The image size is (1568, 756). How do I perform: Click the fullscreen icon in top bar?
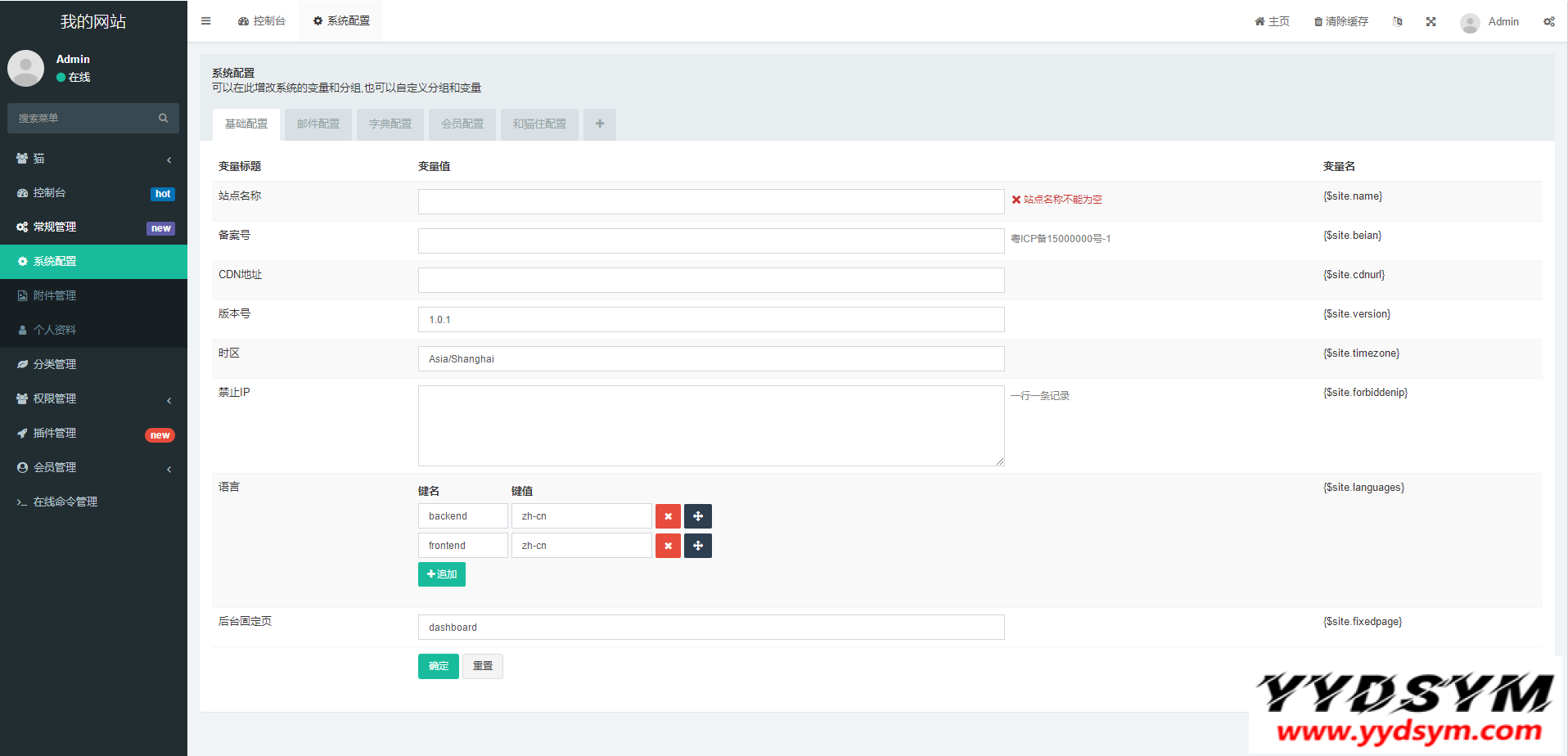click(x=1431, y=21)
